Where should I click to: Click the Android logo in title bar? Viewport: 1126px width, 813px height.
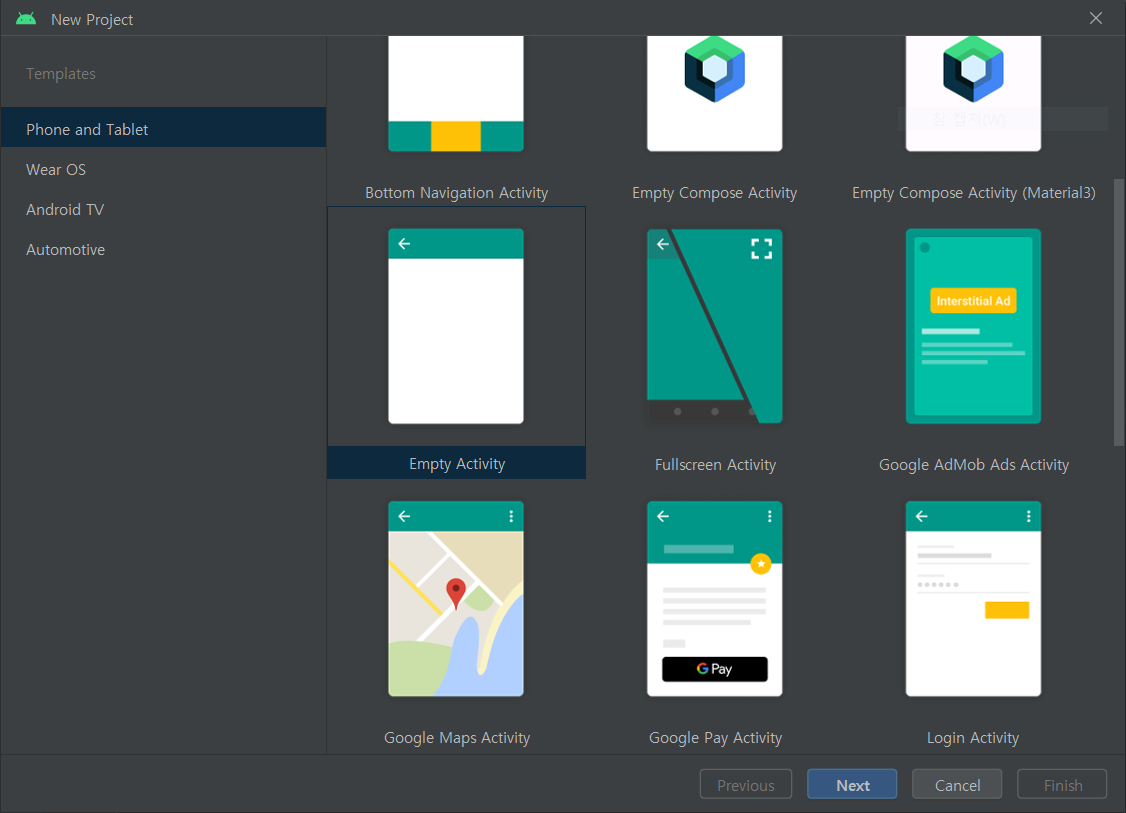26,19
